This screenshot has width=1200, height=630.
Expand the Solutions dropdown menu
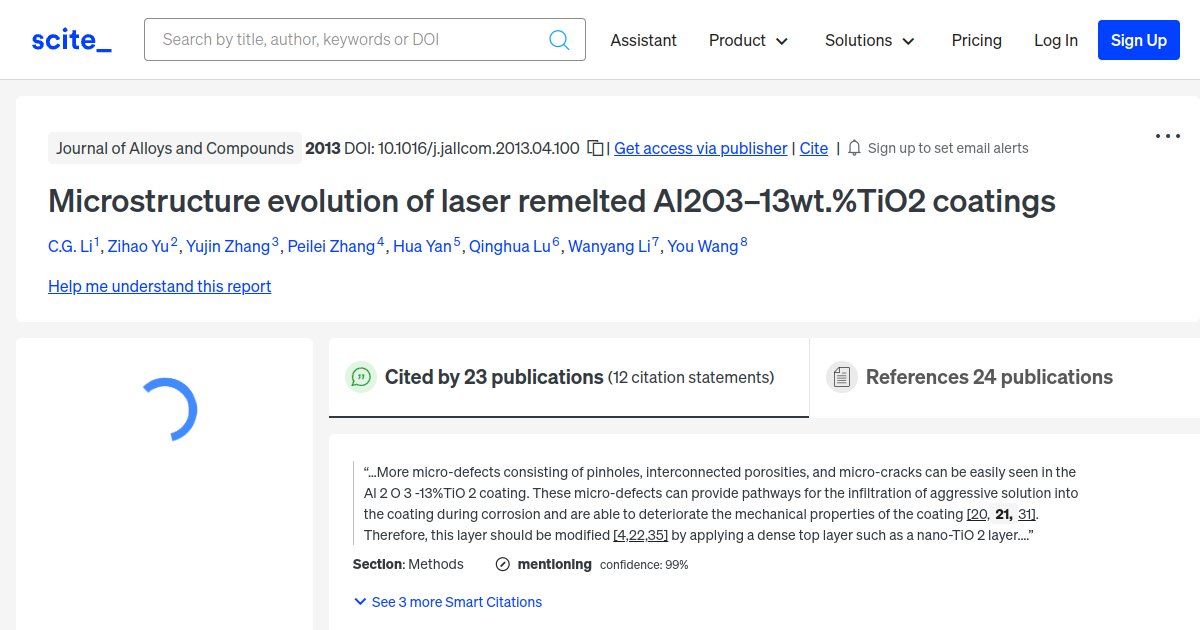[x=869, y=40]
